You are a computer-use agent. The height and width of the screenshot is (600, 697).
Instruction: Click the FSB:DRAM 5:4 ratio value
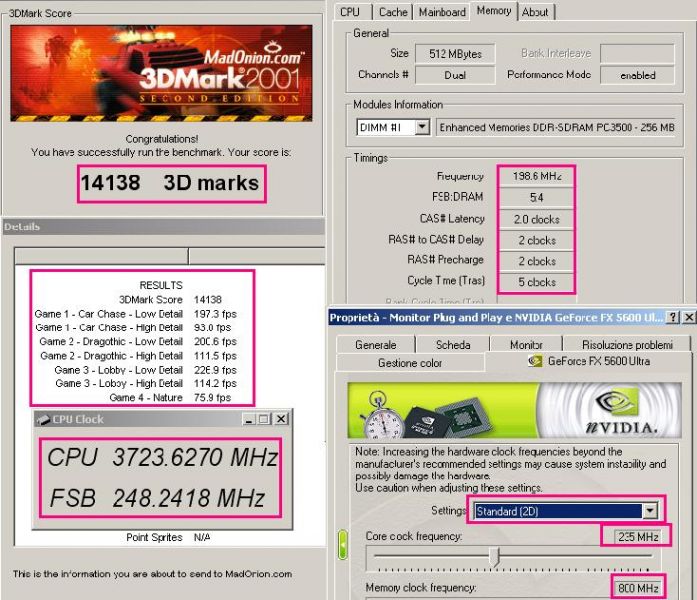(x=537, y=197)
